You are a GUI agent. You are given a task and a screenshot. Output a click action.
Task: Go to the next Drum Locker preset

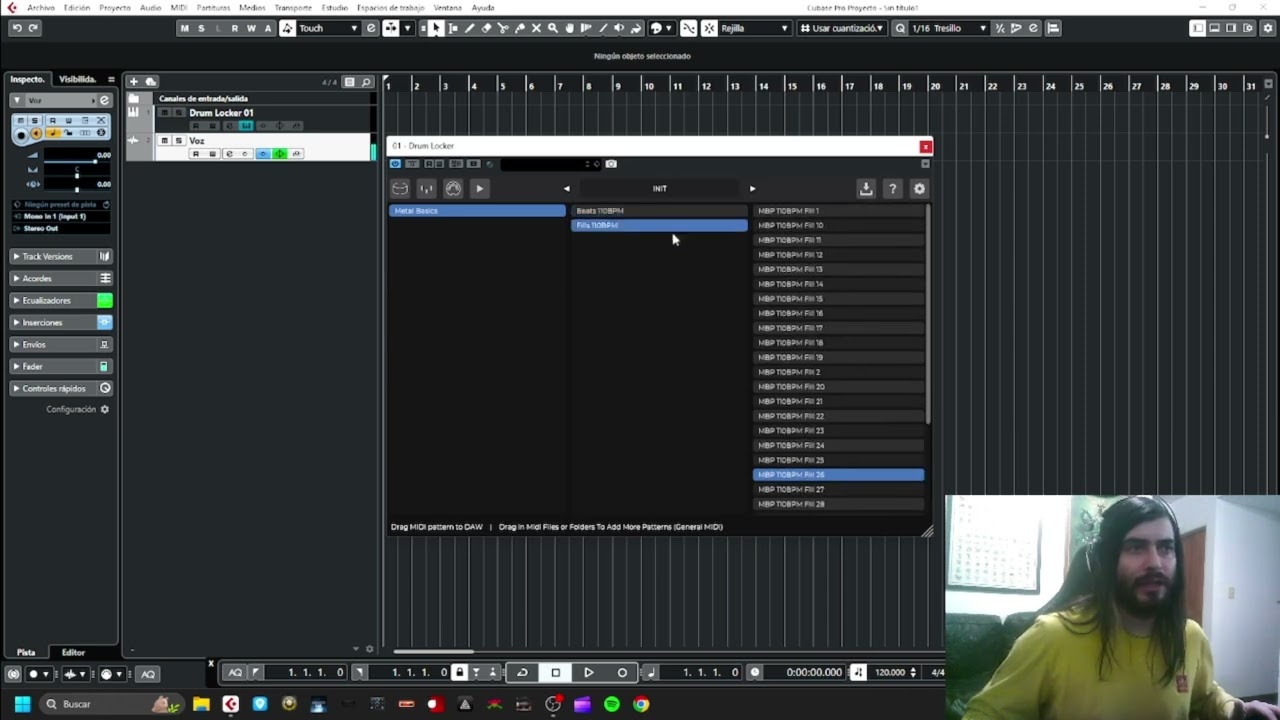(752, 188)
